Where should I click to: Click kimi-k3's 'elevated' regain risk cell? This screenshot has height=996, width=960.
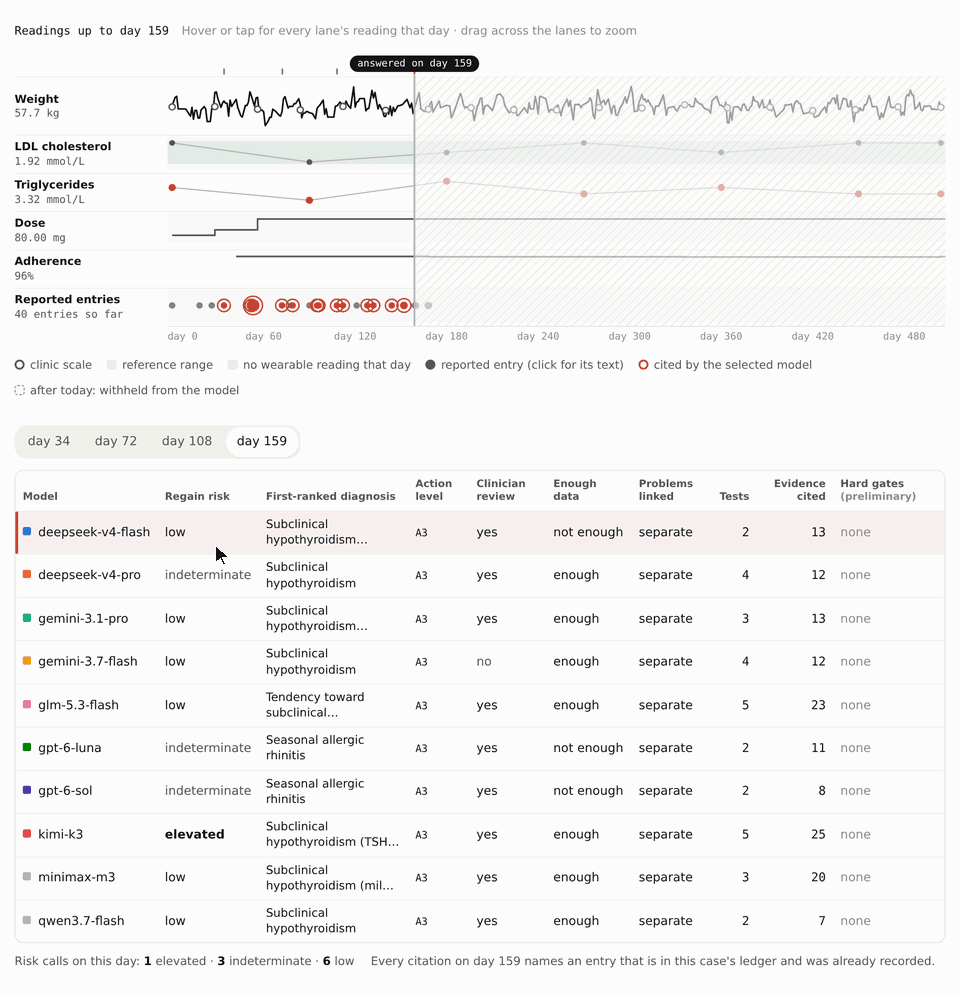coord(194,834)
